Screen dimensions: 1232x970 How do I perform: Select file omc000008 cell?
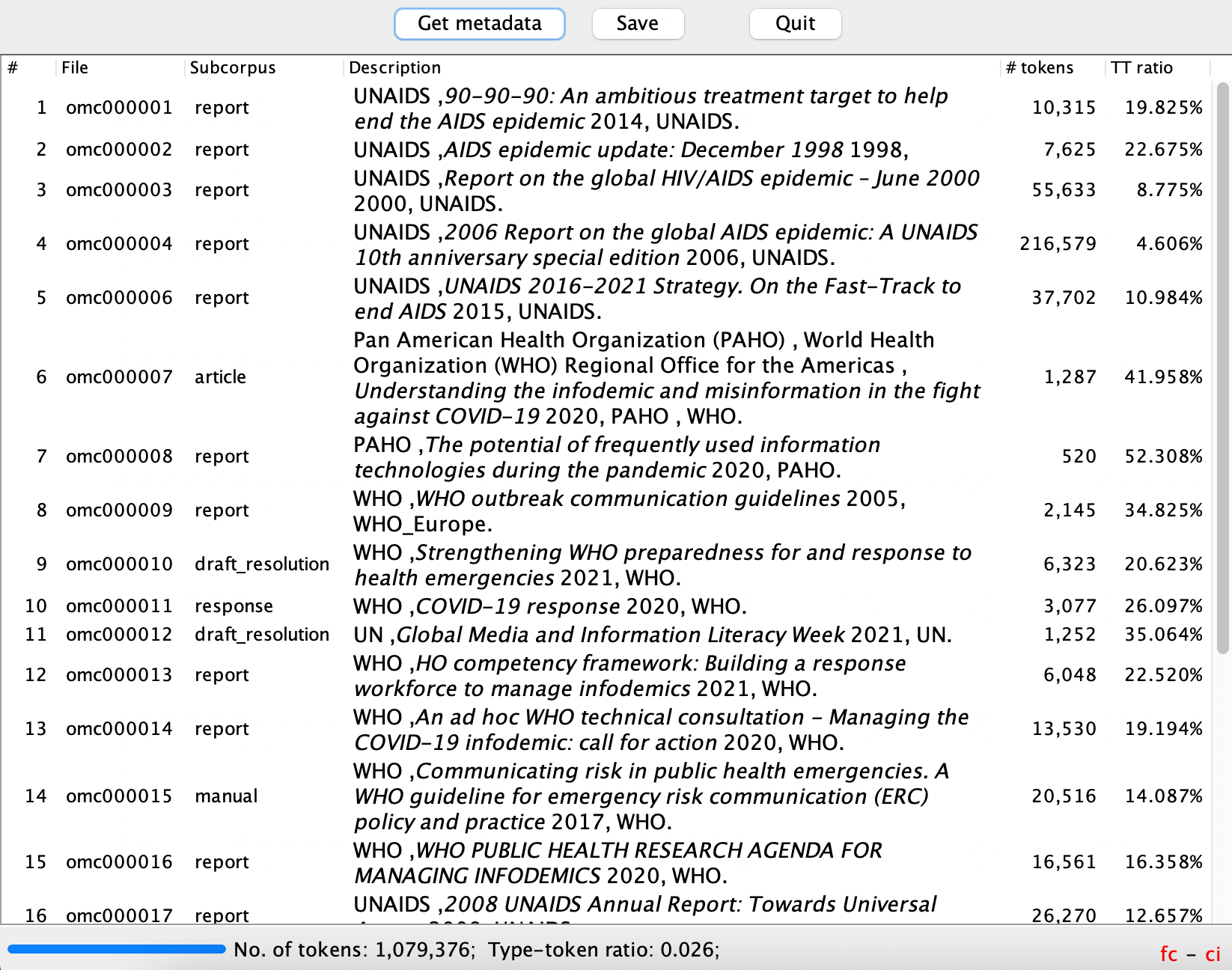pyautogui.click(x=119, y=457)
